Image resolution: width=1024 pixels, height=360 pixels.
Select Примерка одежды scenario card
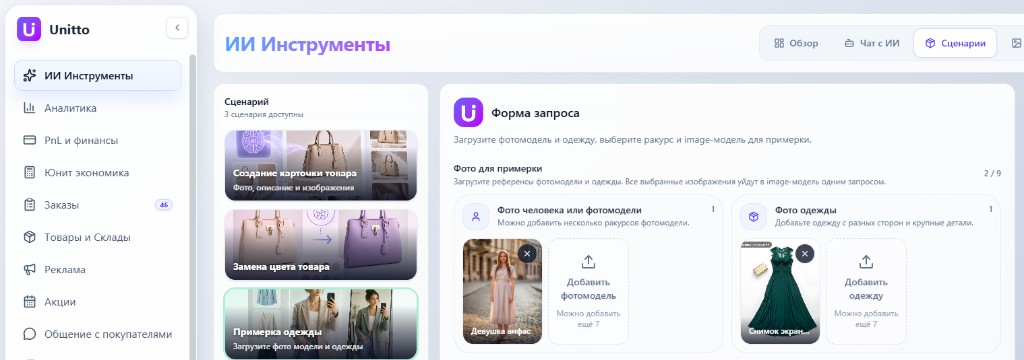tap(320, 323)
